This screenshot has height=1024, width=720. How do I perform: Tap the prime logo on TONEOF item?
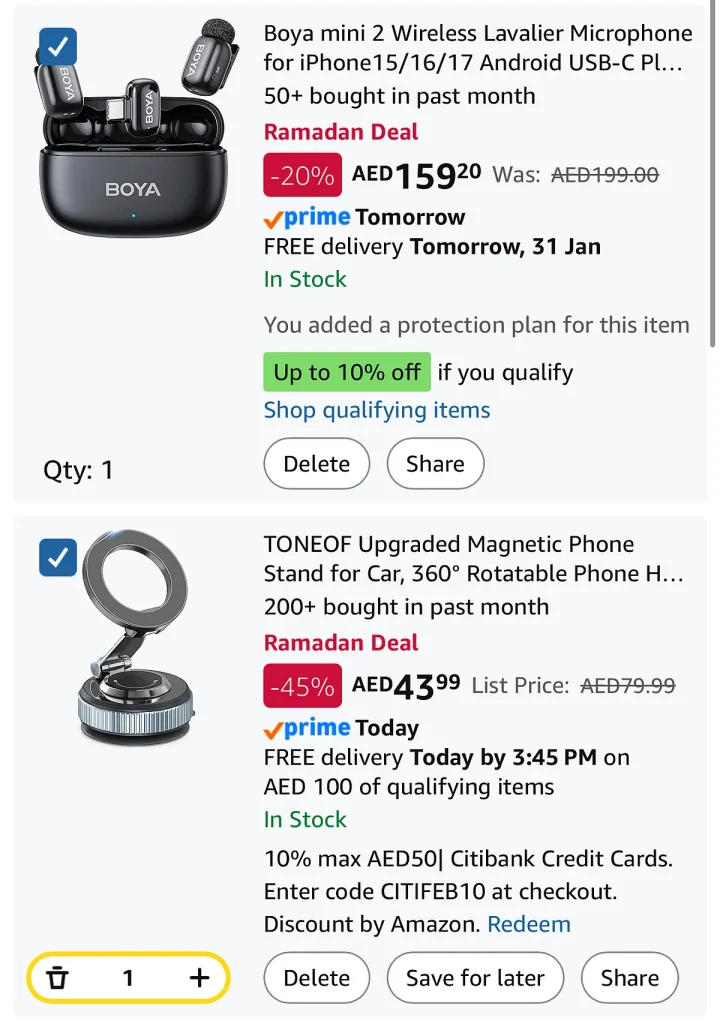(x=307, y=728)
